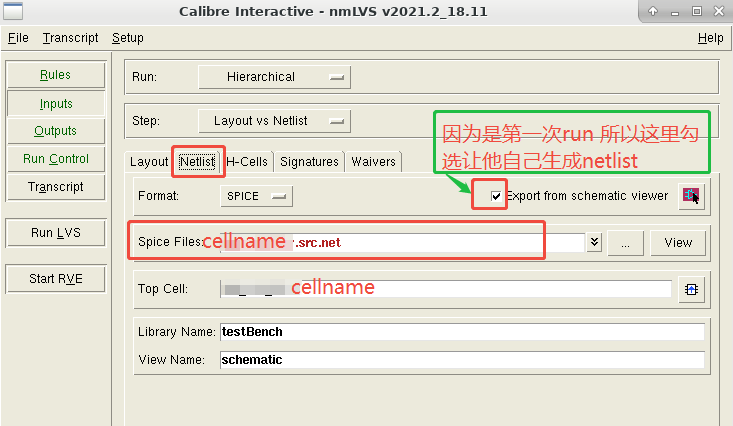Open the Transcript menu in the menu bar
Screen dimensions: 733x426
pos(70,38)
